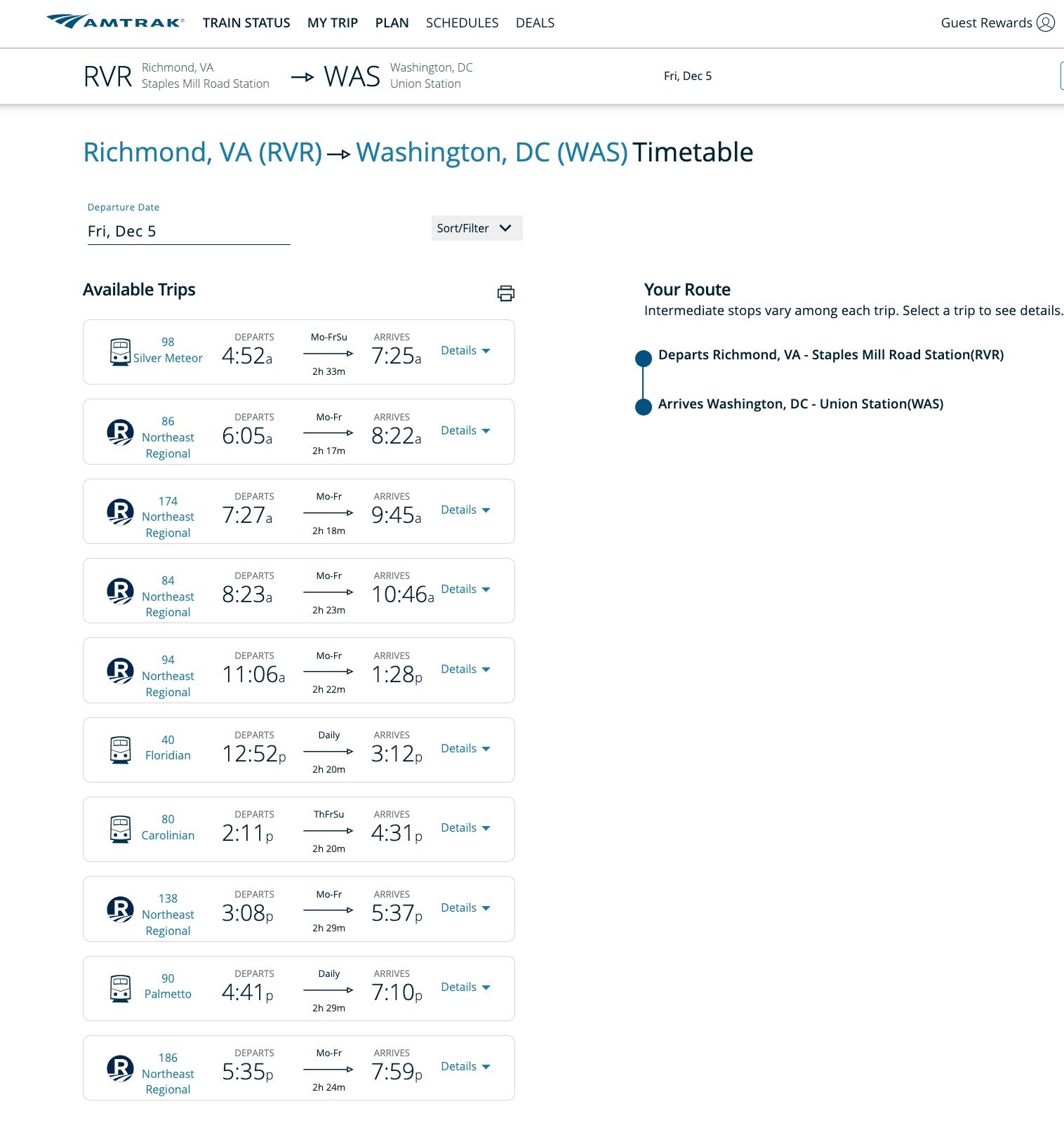Open the Deals menu item
1064x1137 pixels.
point(535,22)
